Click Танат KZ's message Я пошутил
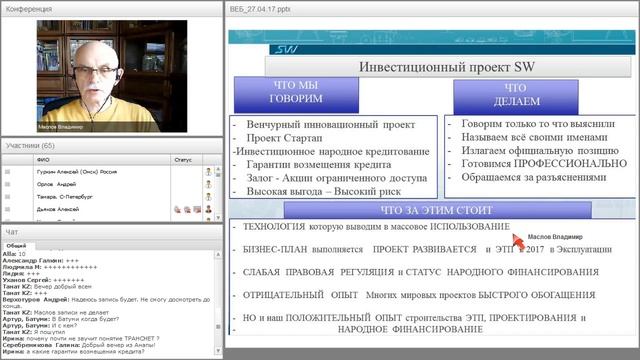 pyautogui.click(x=33, y=332)
